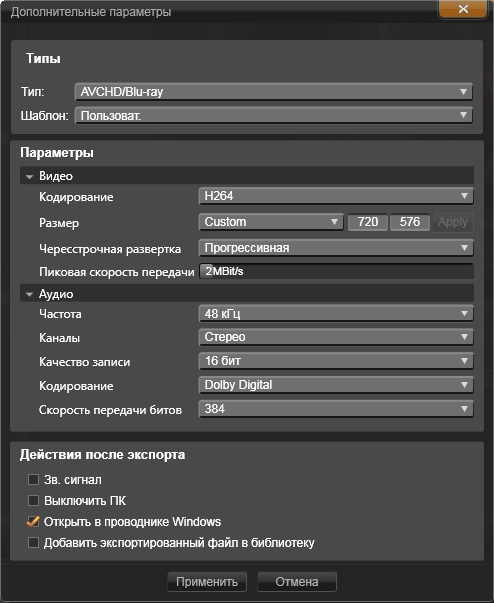Click the Apply button next to size fields
This screenshot has height=603, width=494.
coord(453,222)
